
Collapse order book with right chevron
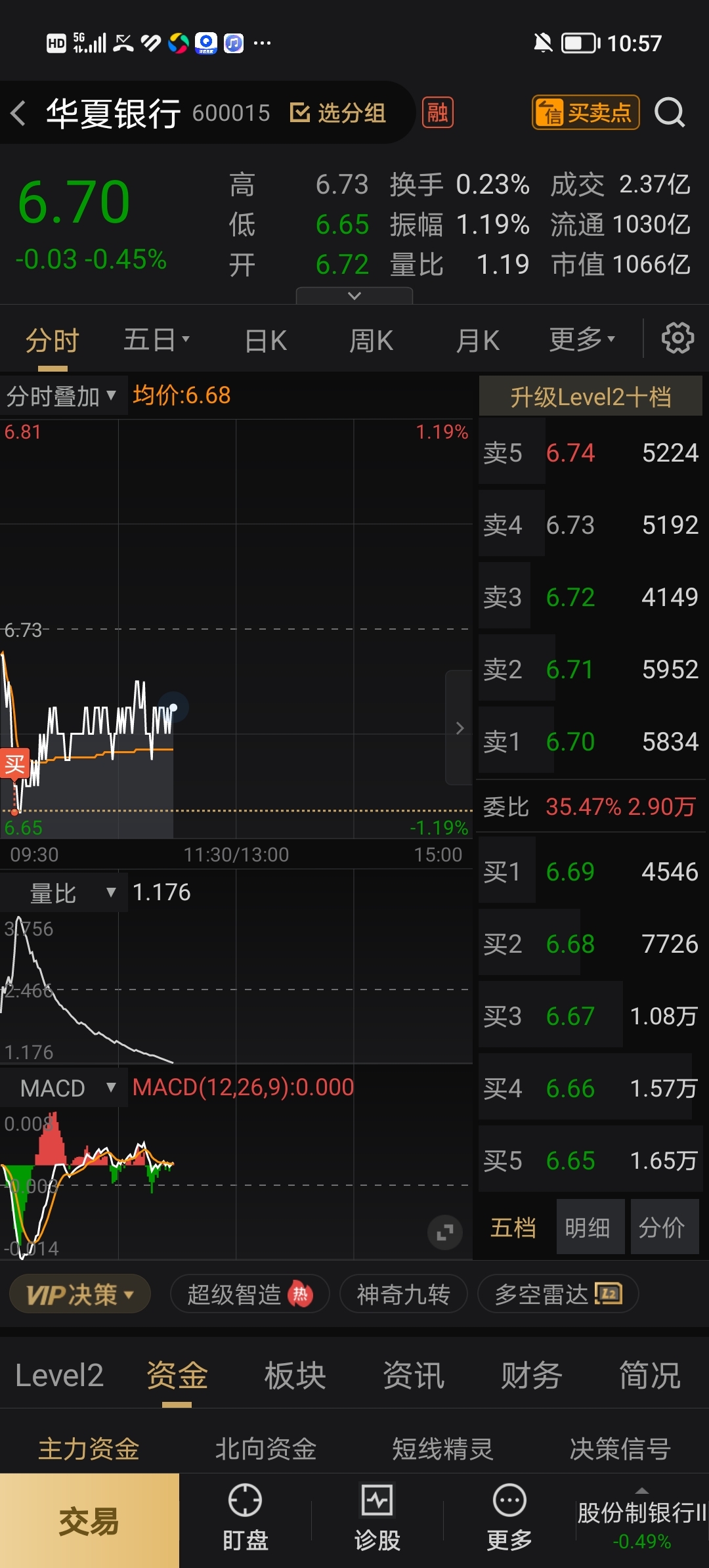[x=460, y=728]
